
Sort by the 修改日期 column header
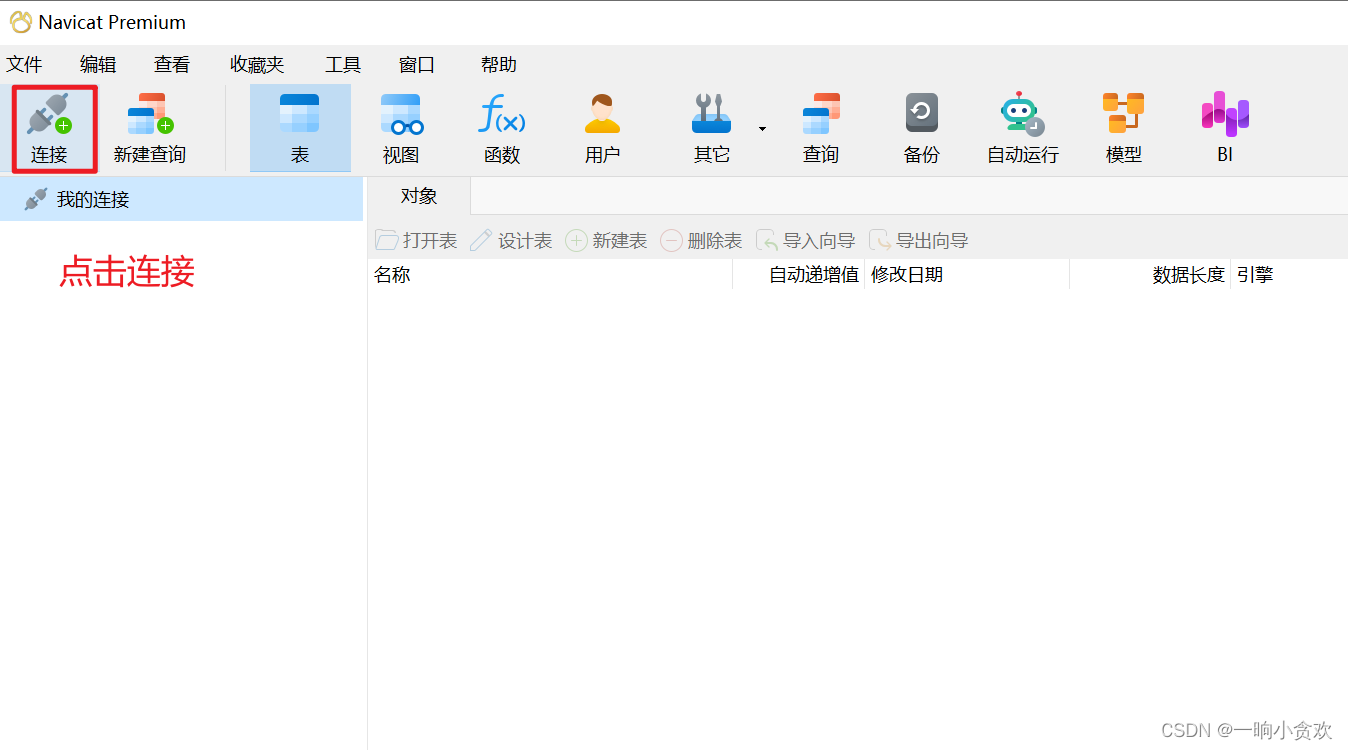967,275
